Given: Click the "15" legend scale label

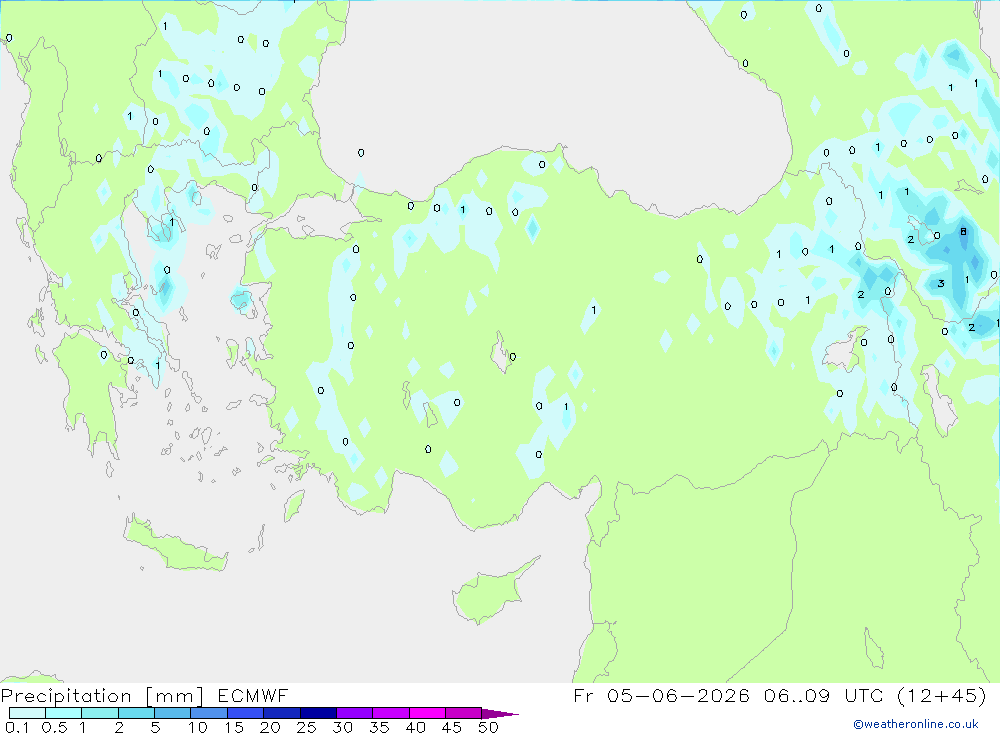Looking at the screenshot, I should pyautogui.click(x=234, y=727).
